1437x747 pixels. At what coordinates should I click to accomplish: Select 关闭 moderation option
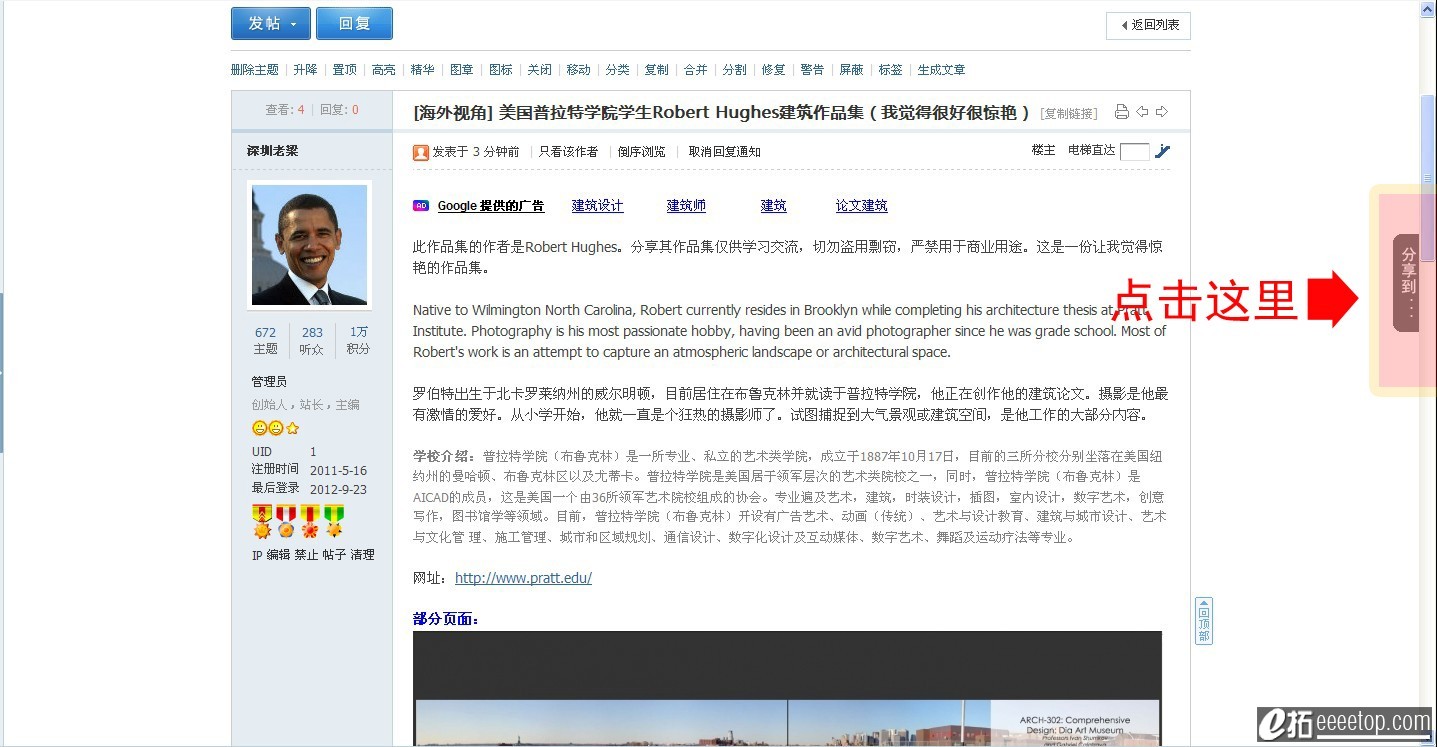pyautogui.click(x=540, y=70)
